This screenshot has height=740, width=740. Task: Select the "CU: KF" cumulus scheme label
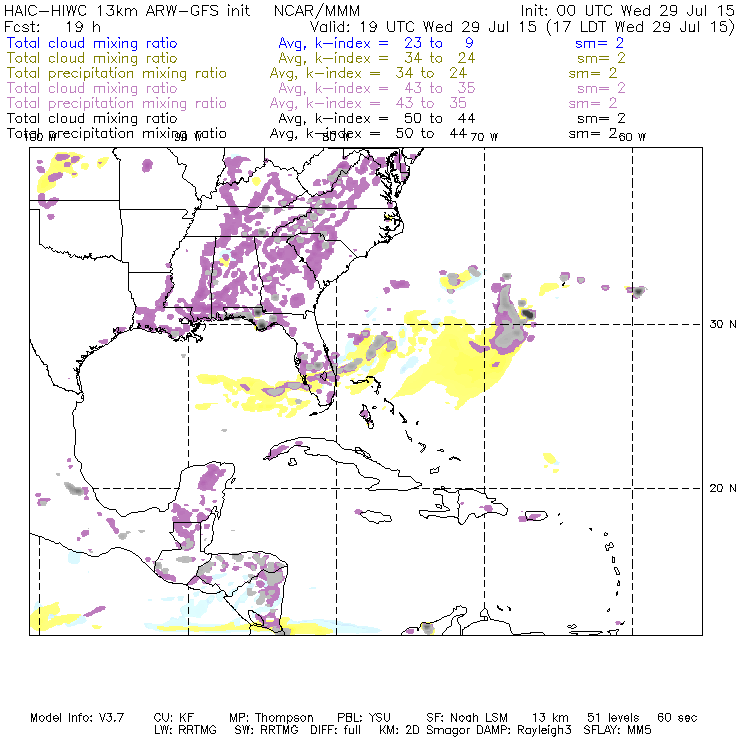(174, 718)
